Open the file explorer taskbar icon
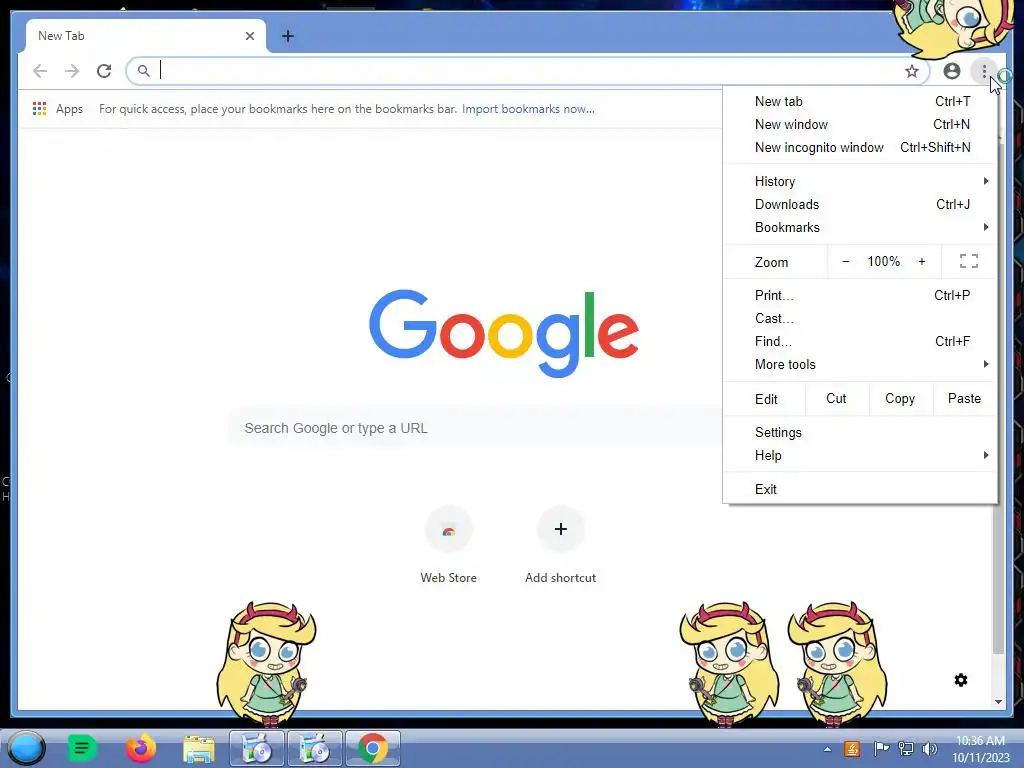This screenshot has height=768, width=1024. (199, 748)
